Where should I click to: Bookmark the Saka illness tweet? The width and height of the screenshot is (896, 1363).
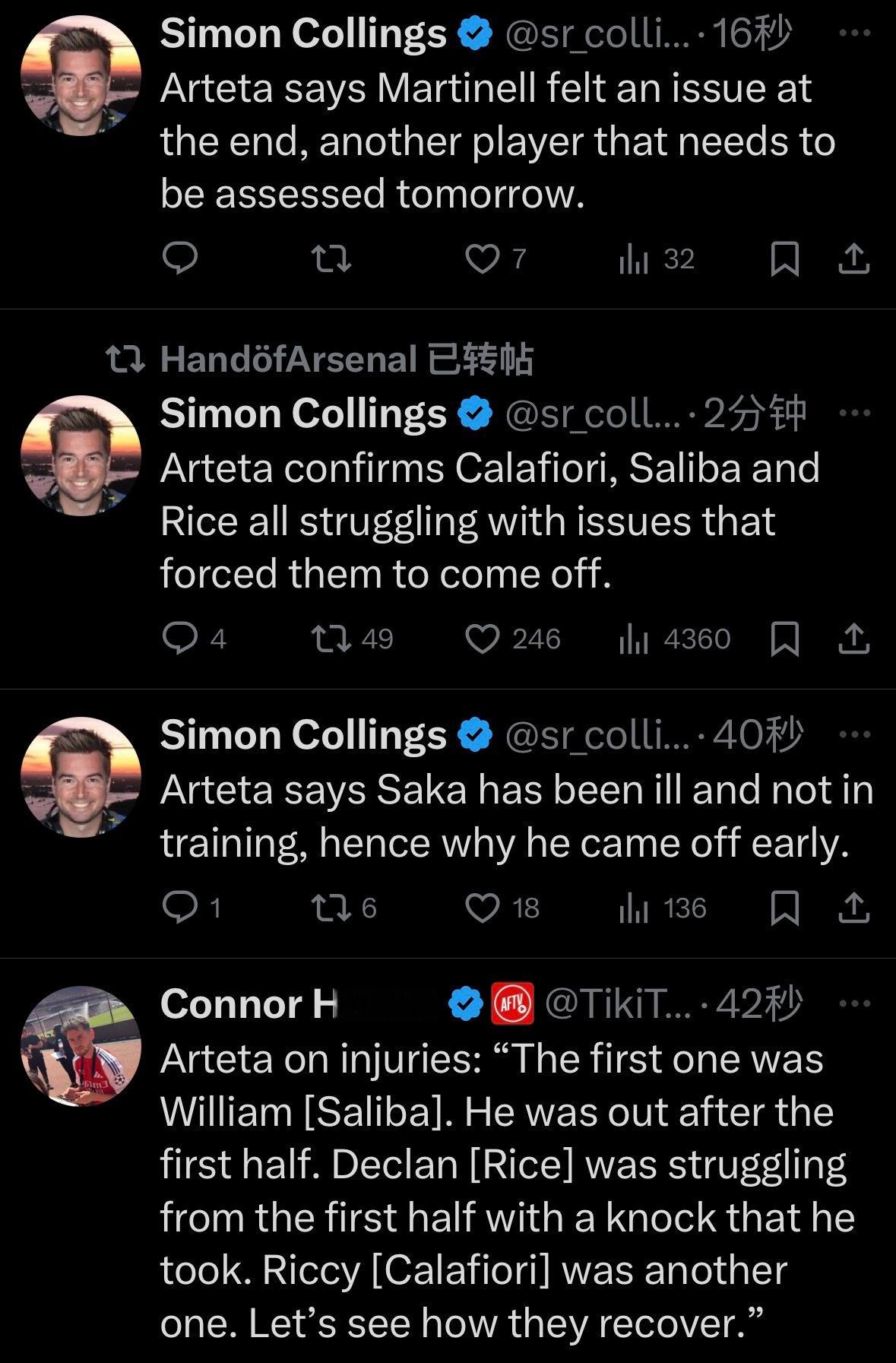pos(784,908)
